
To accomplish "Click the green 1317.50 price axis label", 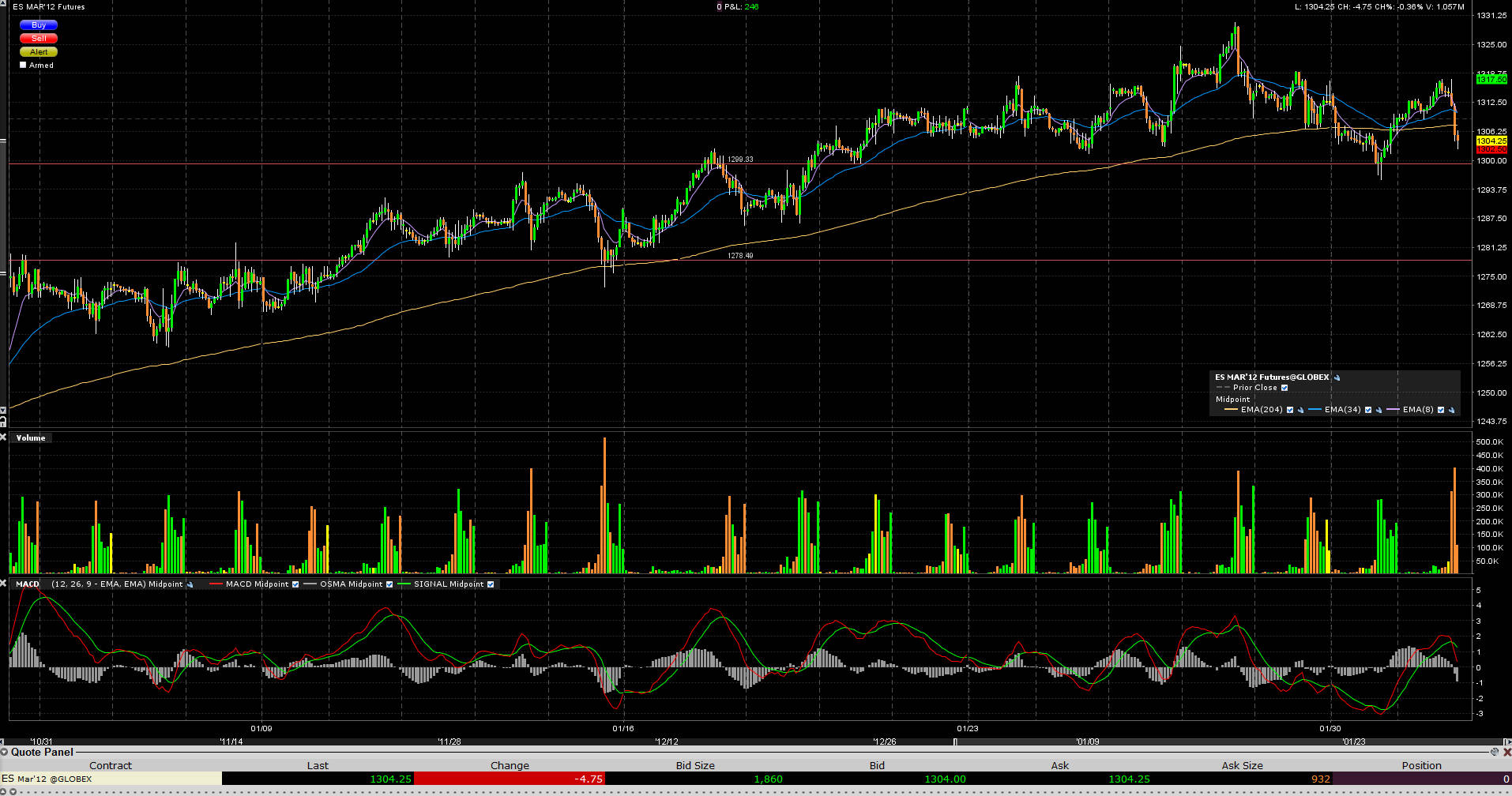I will point(1491,80).
